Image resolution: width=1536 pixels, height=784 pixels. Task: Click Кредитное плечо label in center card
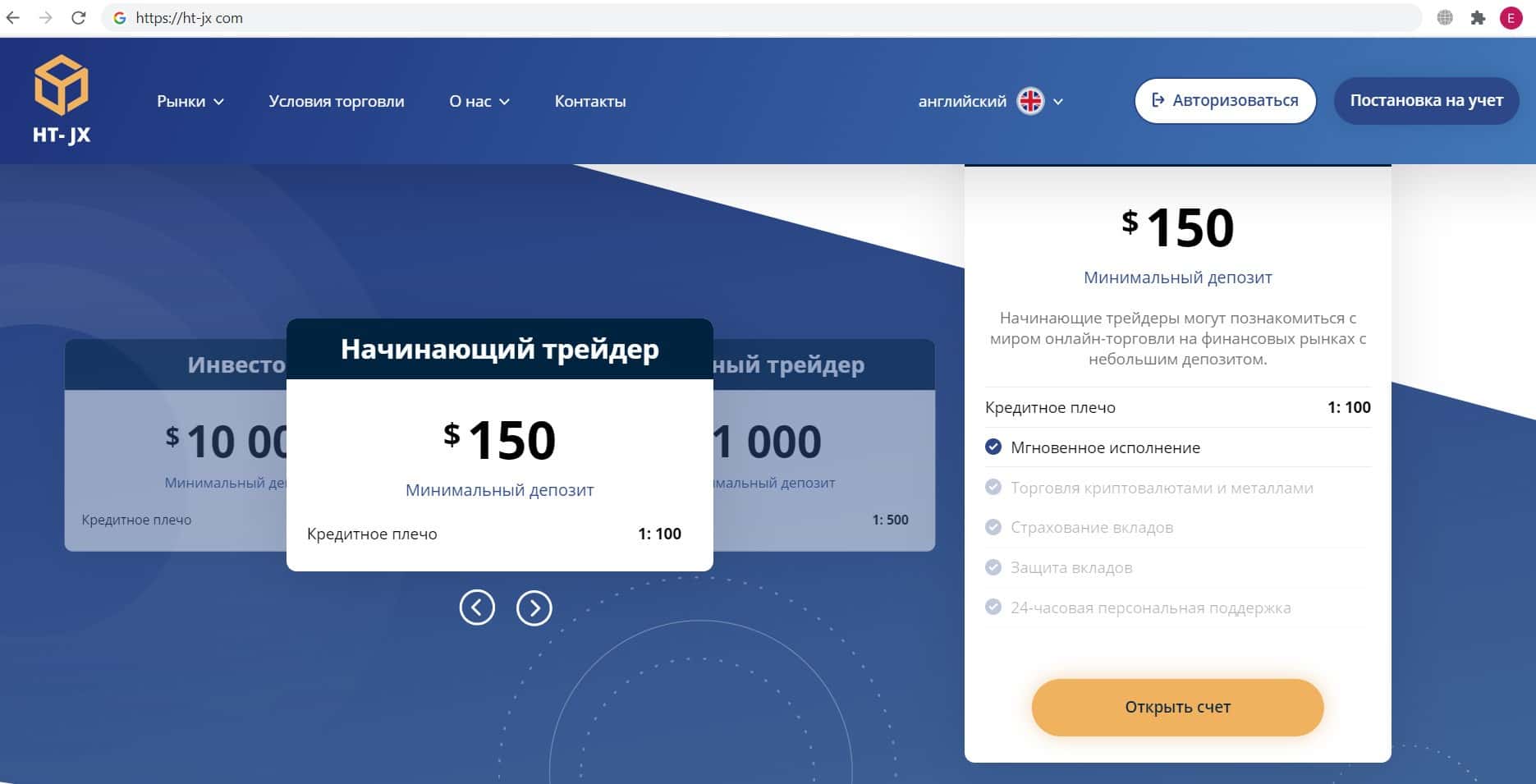click(x=372, y=534)
